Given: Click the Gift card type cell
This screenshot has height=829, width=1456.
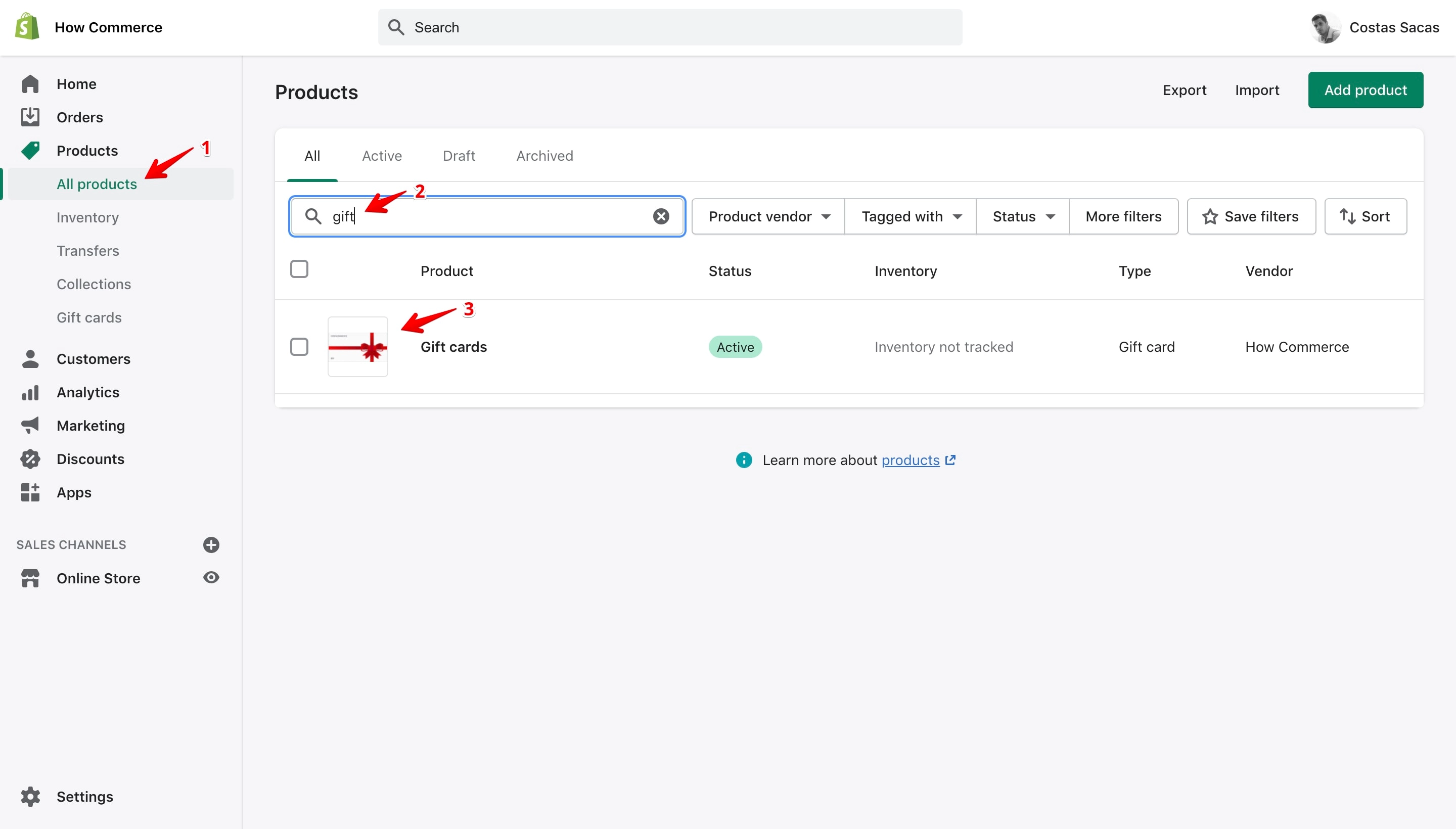Looking at the screenshot, I should click(x=1147, y=347).
